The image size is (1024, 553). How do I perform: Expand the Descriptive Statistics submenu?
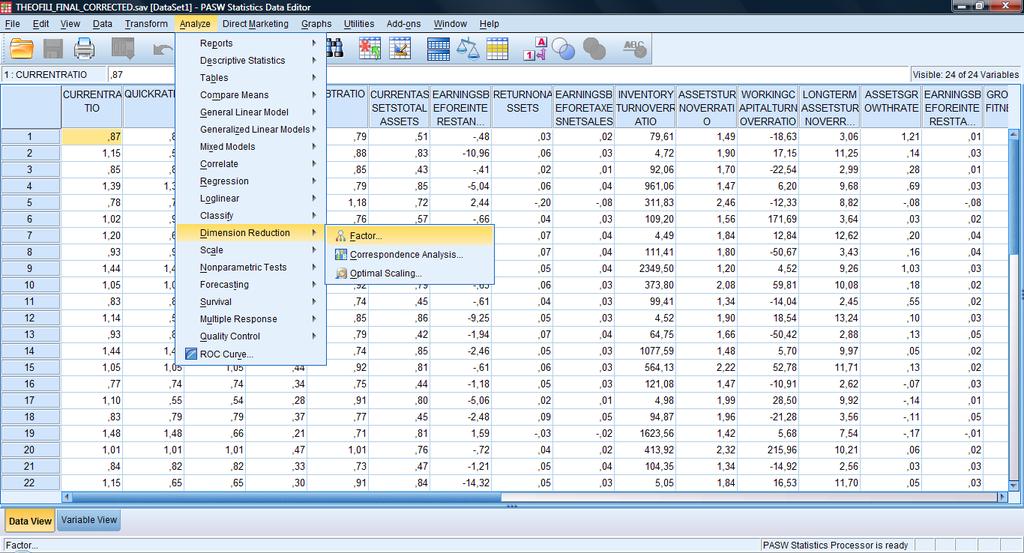[251, 60]
